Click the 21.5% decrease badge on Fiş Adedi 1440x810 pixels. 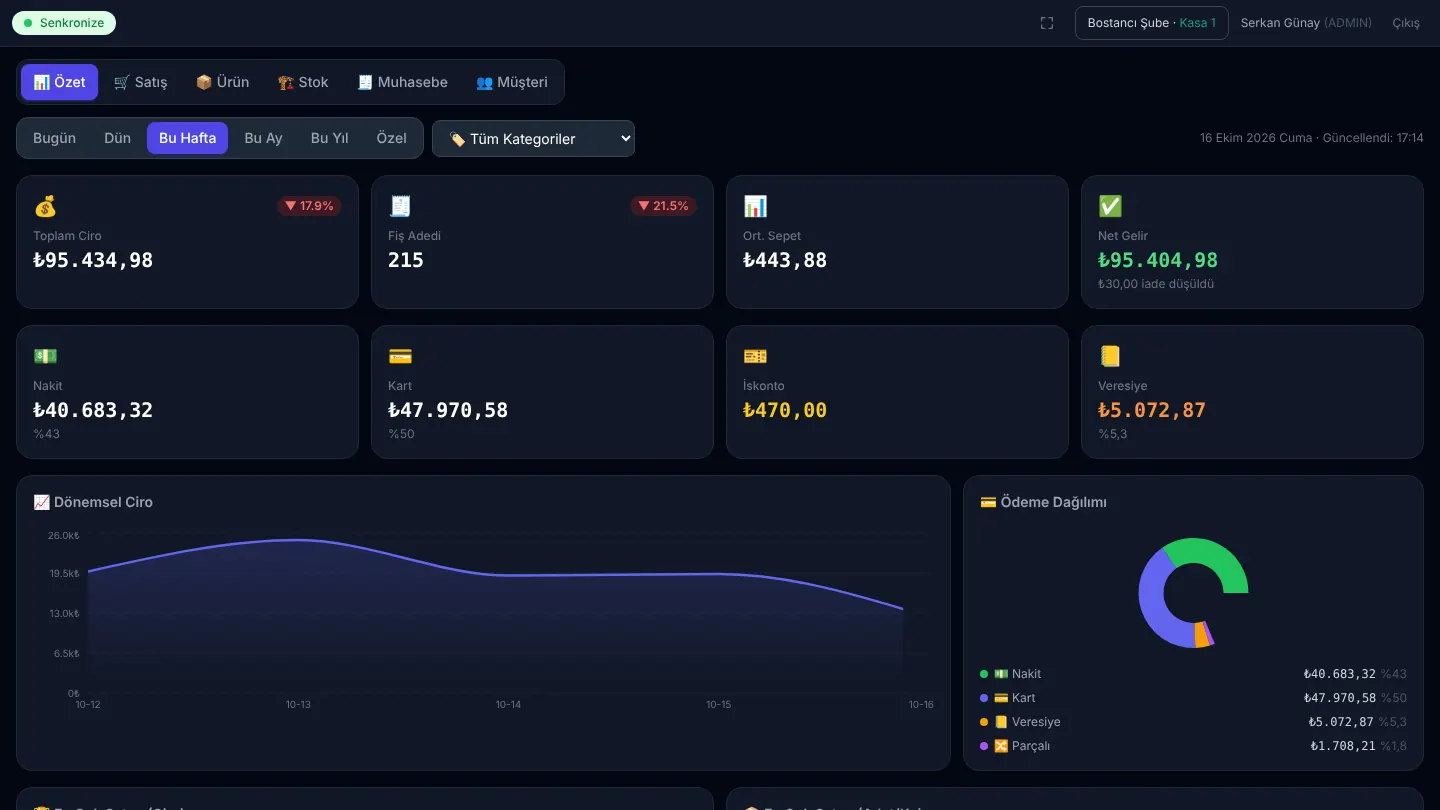[x=664, y=206]
